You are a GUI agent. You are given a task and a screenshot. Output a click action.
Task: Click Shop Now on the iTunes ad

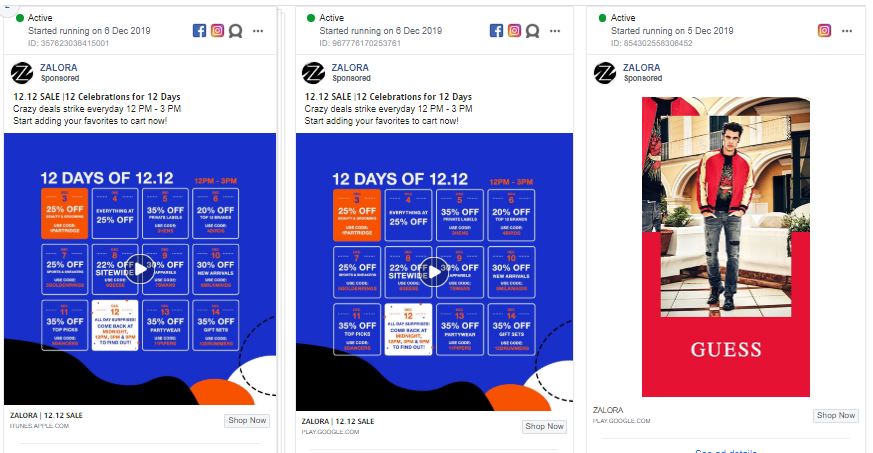click(247, 421)
